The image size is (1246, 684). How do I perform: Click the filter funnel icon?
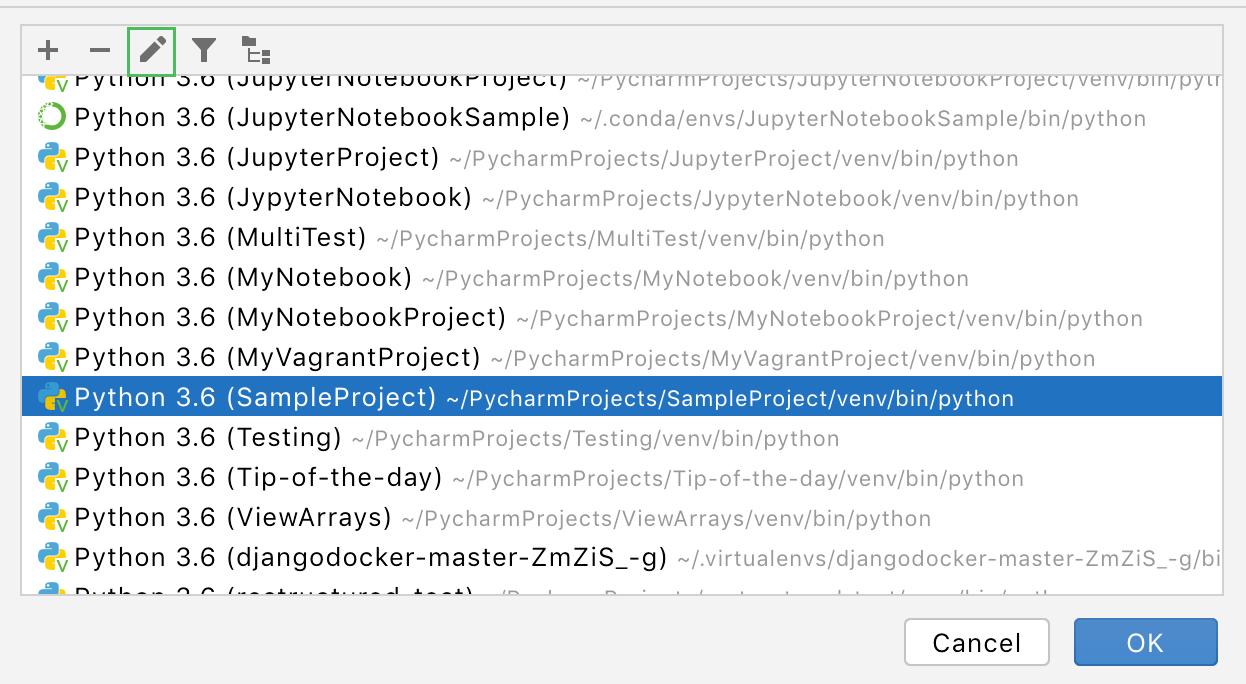click(x=204, y=50)
